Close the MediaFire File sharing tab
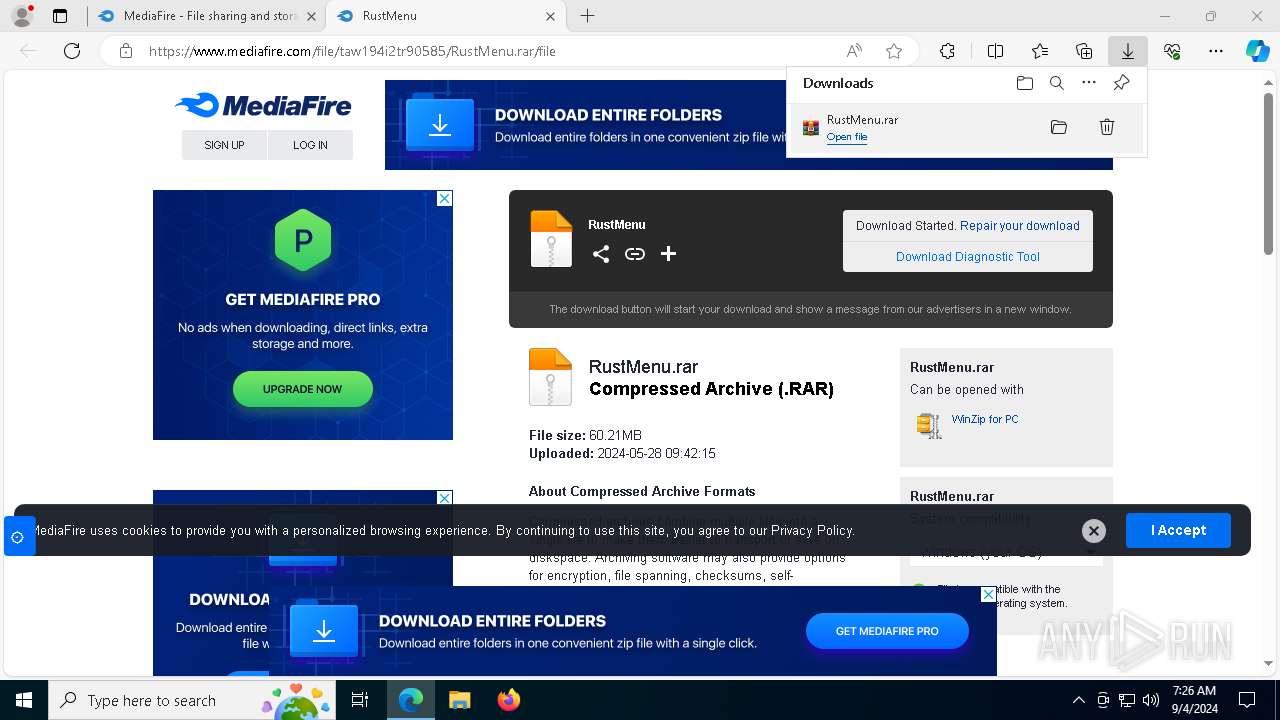The image size is (1280, 720). click(x=311, y=16)
